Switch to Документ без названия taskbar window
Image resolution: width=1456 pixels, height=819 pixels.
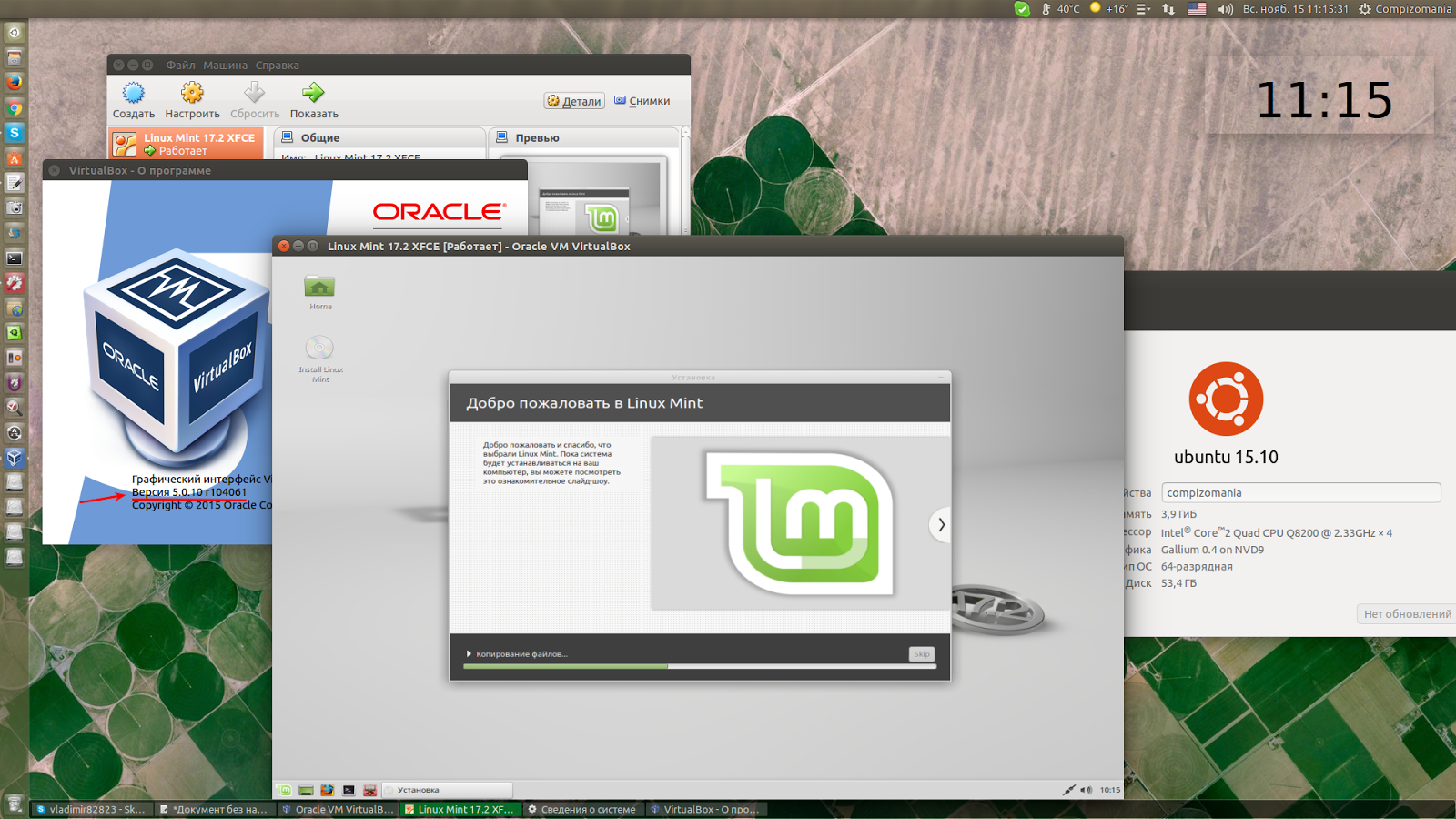tap(215, 809)
